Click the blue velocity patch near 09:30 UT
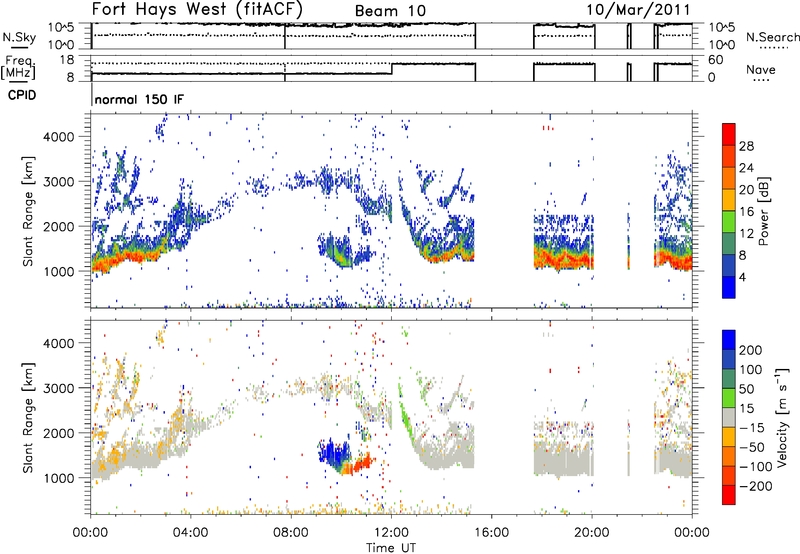The width and height of the screenshot is (800, 554). pos(334,453)
